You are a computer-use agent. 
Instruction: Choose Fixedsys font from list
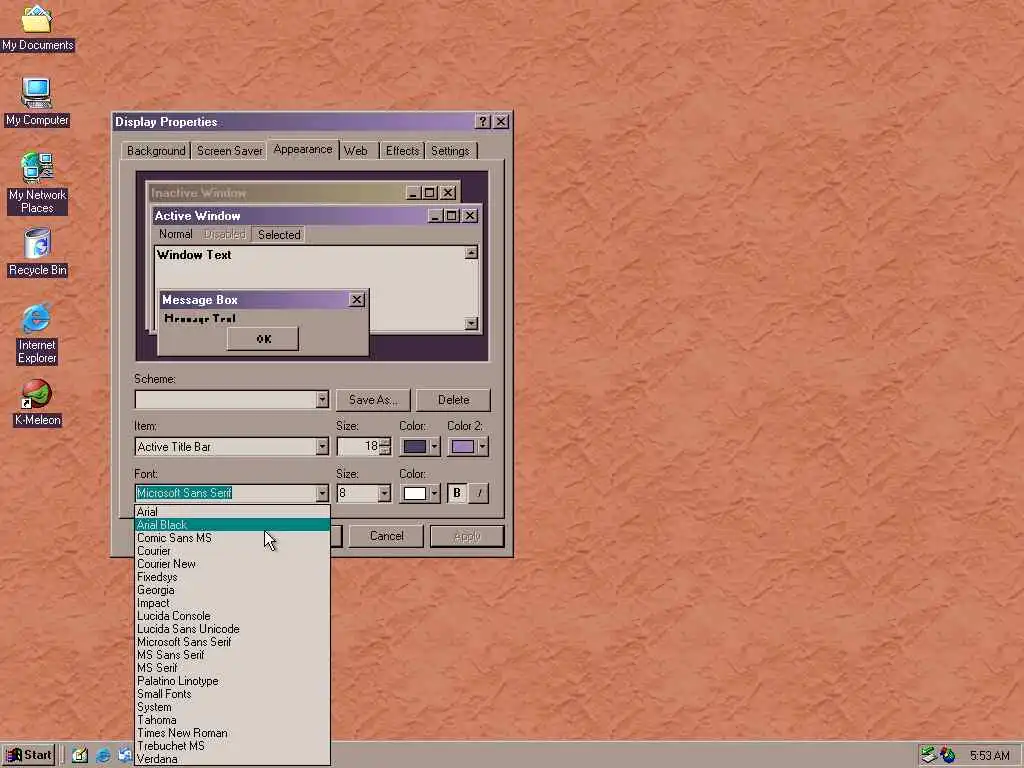232,577
